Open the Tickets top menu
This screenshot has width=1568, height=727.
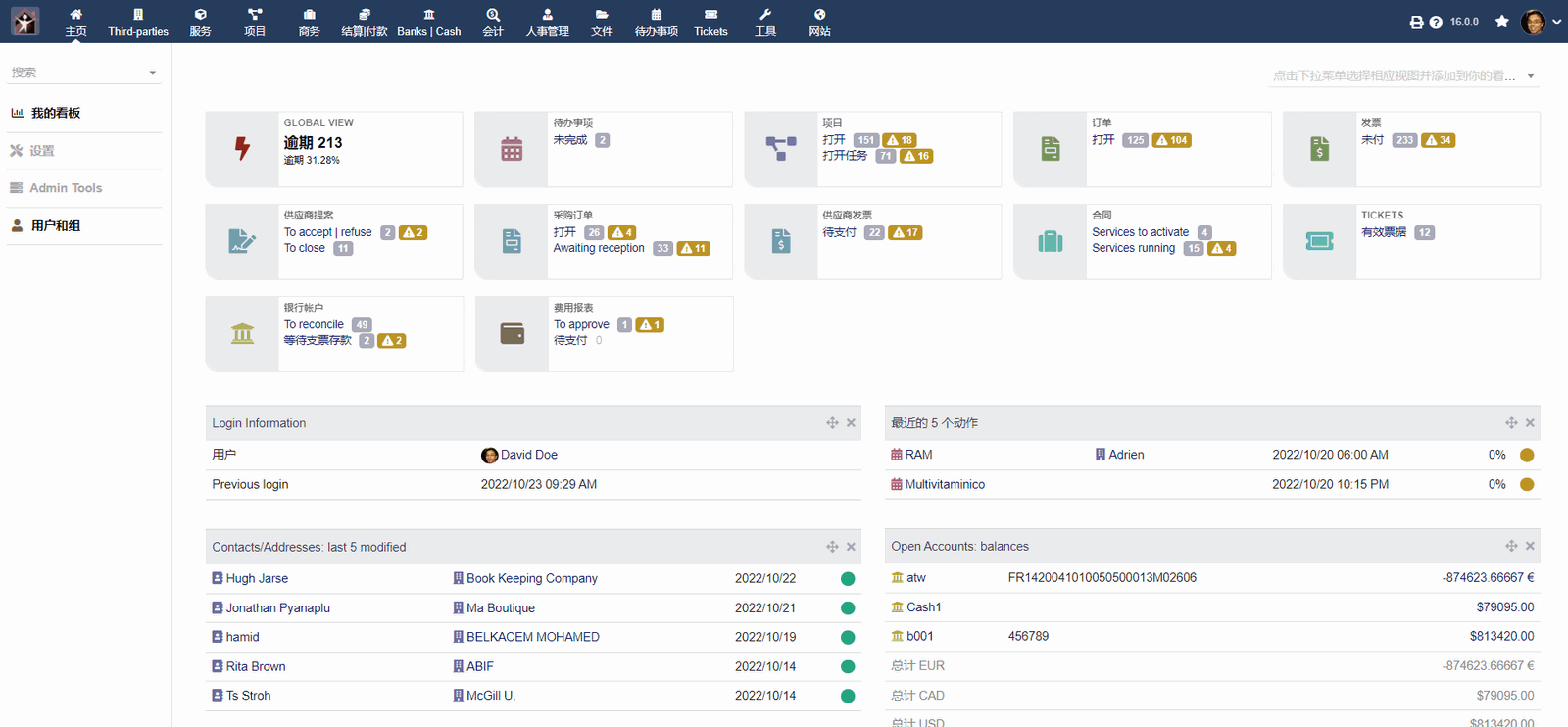click(x=710, y=22)
